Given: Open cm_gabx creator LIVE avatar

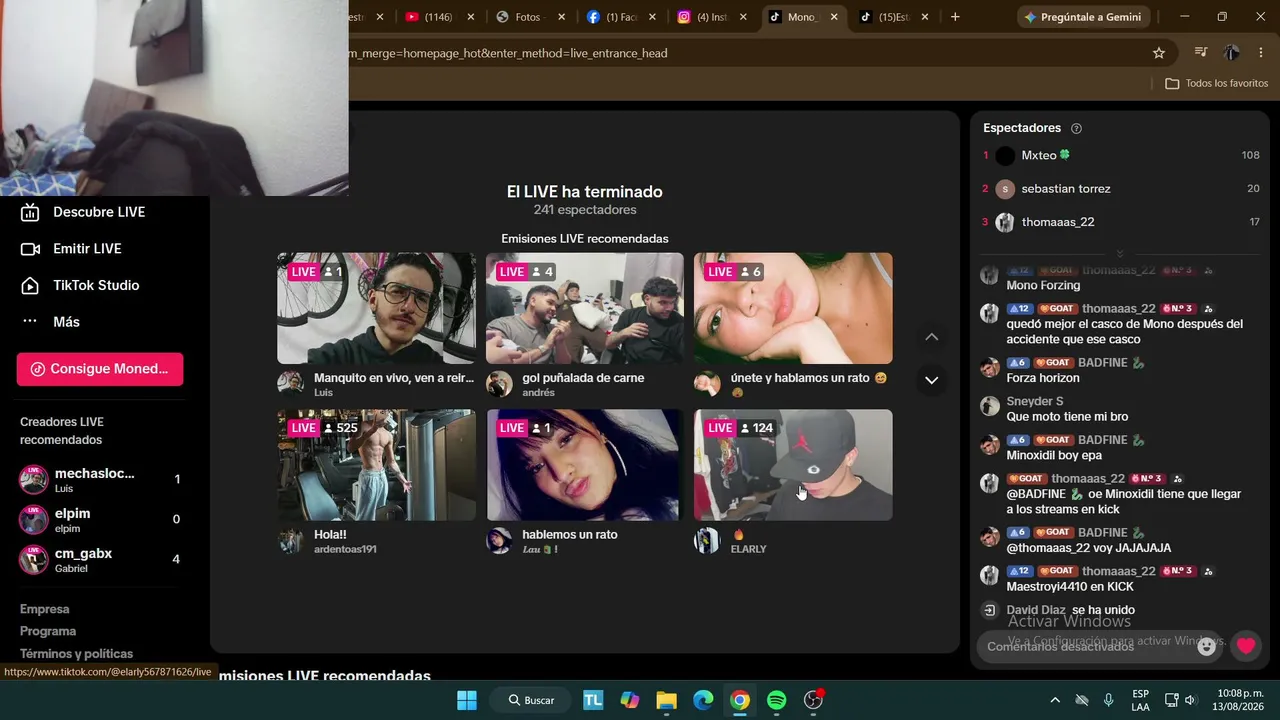Looking at the screenshot, I should tap(34, 560).
